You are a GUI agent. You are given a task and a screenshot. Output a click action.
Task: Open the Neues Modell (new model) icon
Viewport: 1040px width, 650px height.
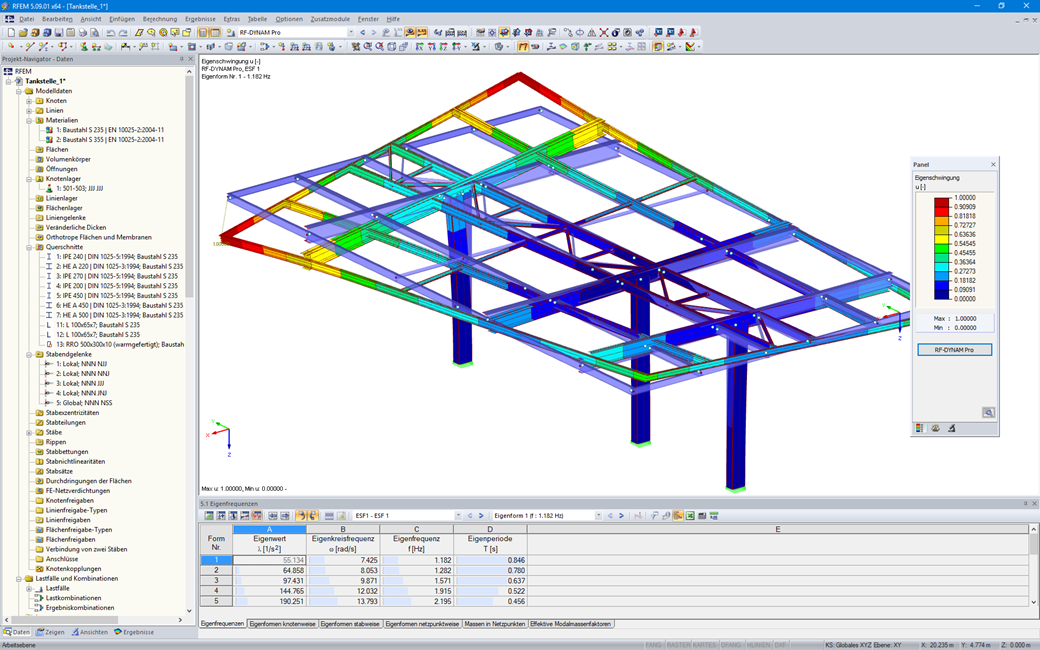tap(11, 33)
